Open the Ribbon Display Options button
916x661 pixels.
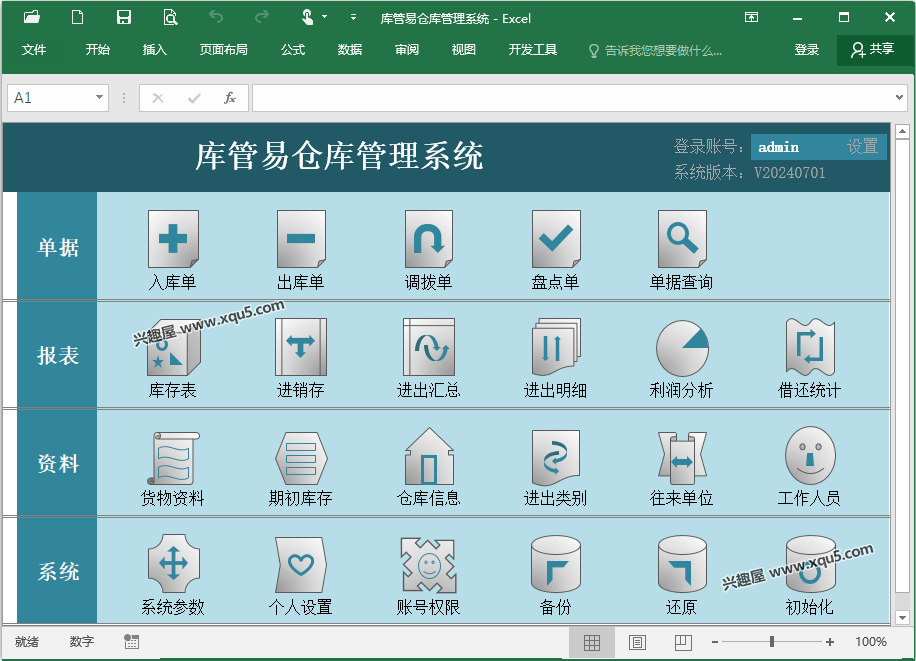pyautogui.click(x=751, y=17)
